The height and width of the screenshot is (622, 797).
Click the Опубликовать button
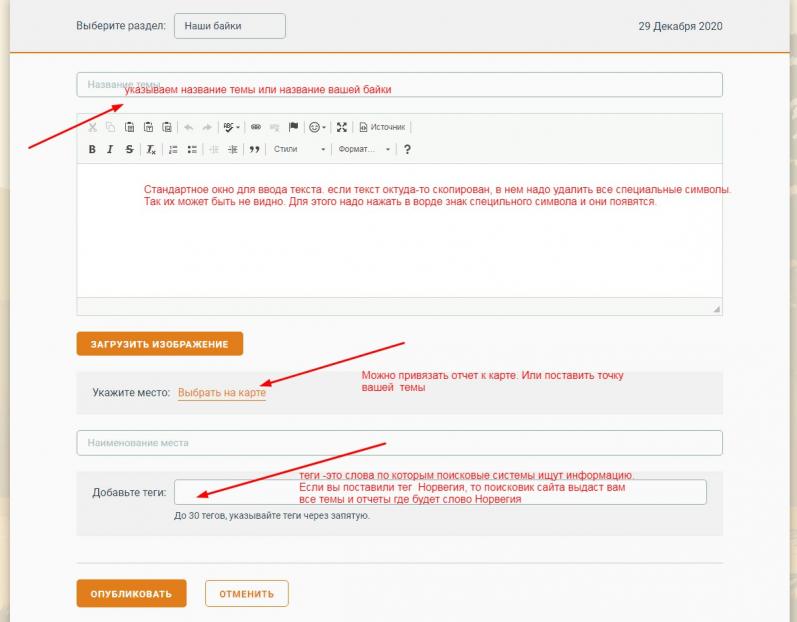click(132, 594)
